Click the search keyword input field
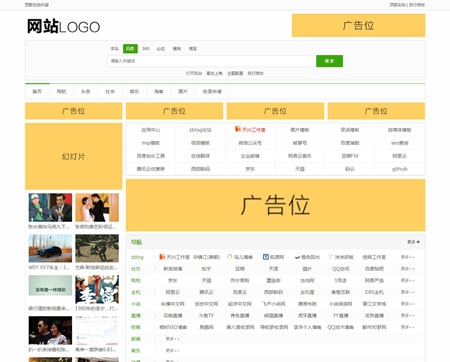The image size is (450, 362). (x=211, y=61)
